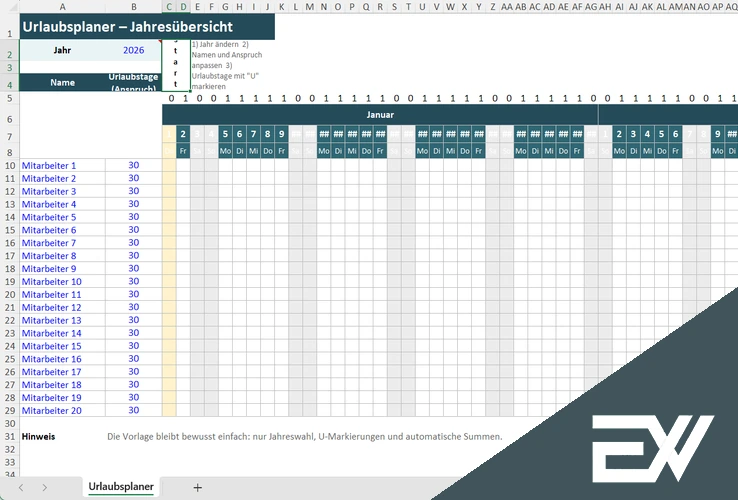Select row 10 header
Image resolution: width=738 pixels, height=500 pixels.
[9, 165]
